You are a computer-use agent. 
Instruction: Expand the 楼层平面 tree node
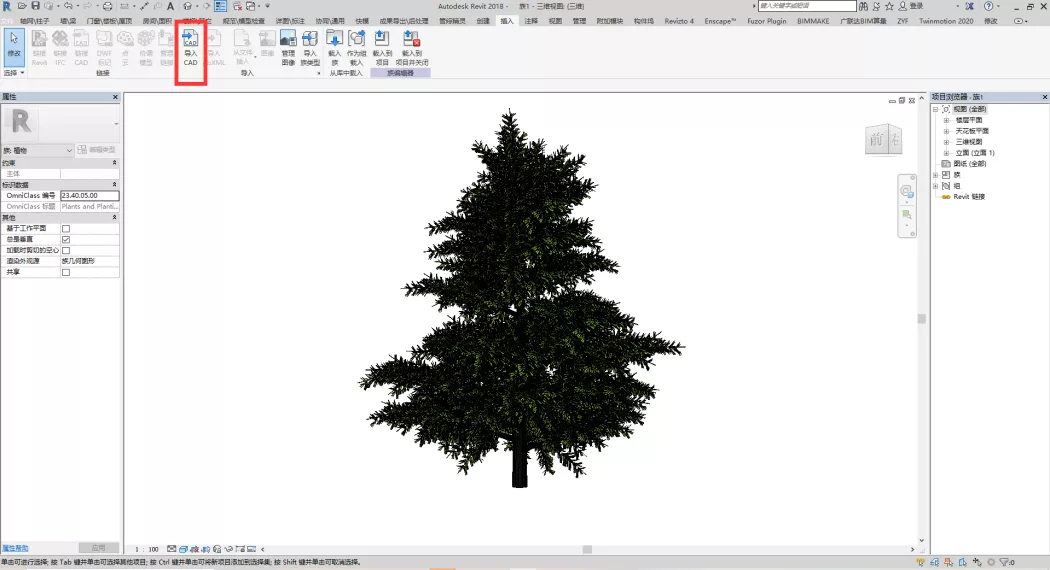point(946,120)
